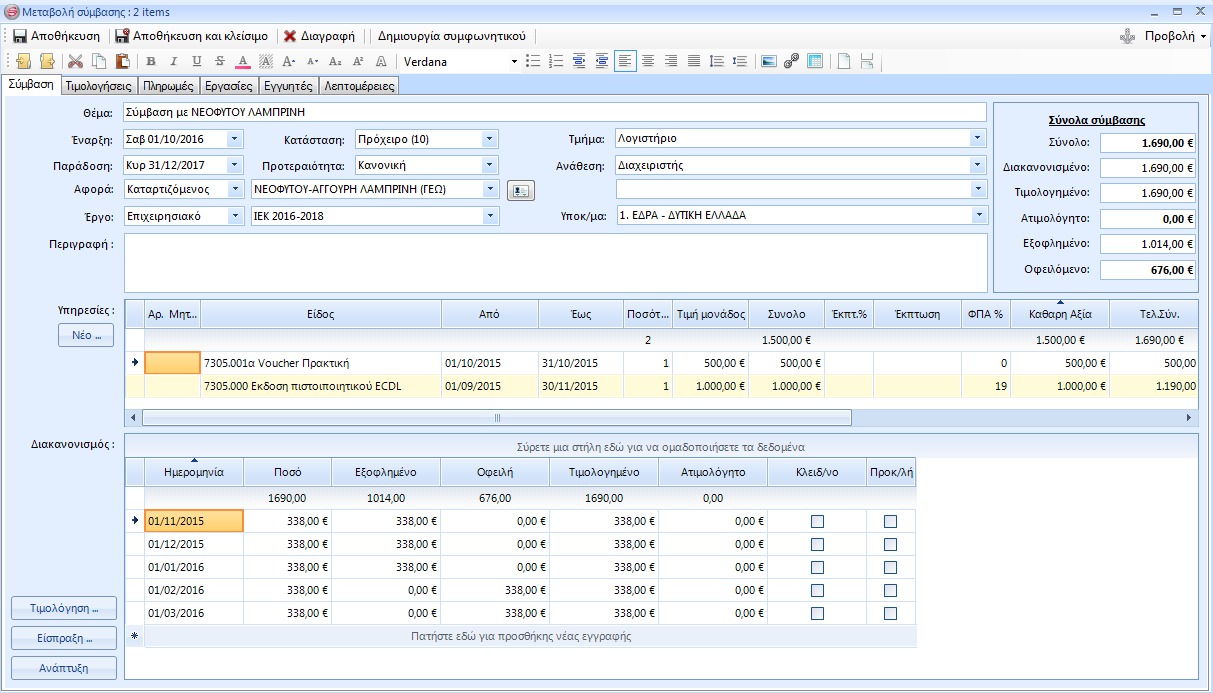Viewport: 1213px width, 693px height.
Task: Insert a table from the toolbar
Action: pyautogui.click(x=815, y=62)
